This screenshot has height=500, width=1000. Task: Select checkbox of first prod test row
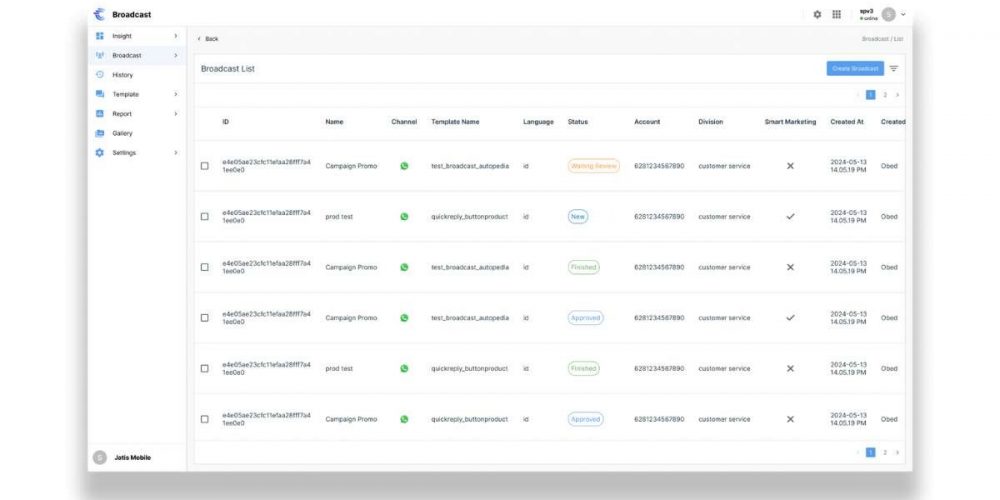coord(205,217)
